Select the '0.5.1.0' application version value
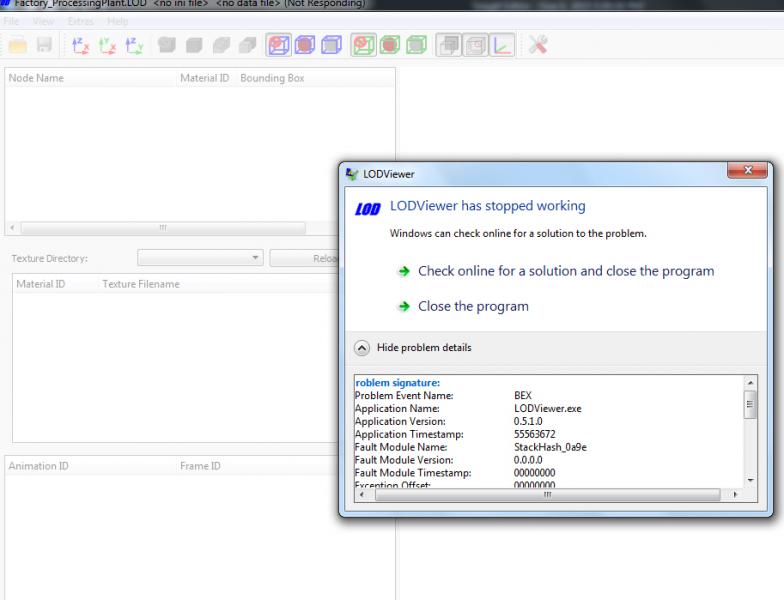 pyautogui.click(x=528, y=422)
